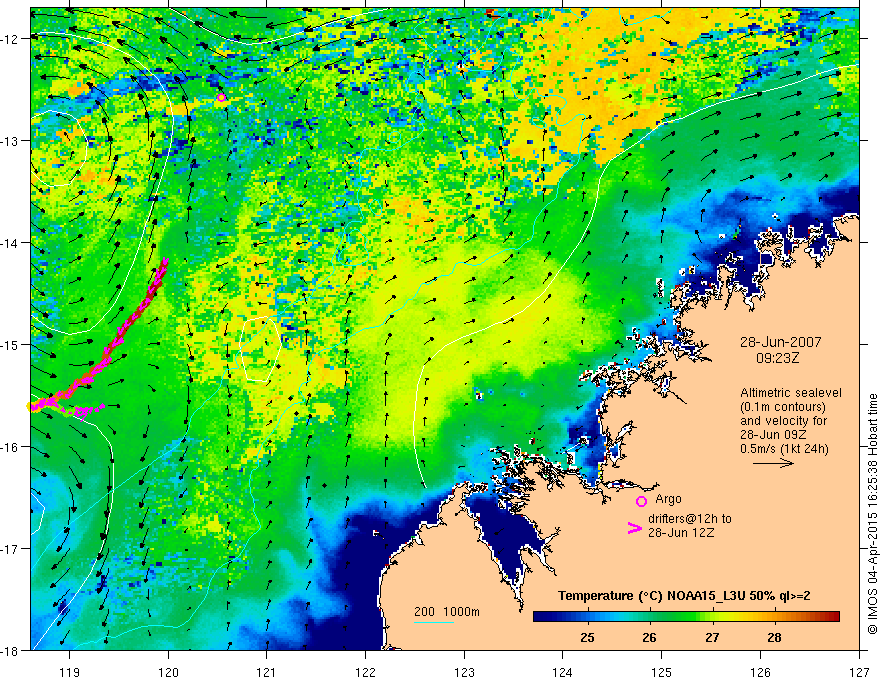Click the colorbar tick label 27
The width and height of the screenshot is (880, 680).
712,637
